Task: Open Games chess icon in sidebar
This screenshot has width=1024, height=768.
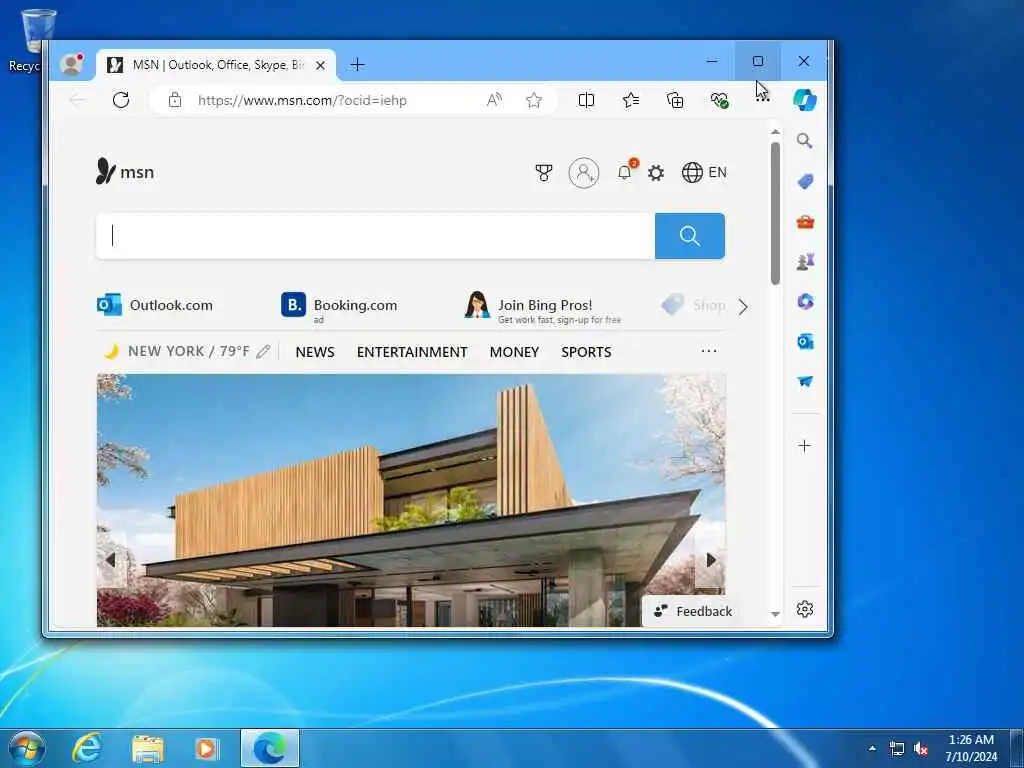Action: click(805, 262)
